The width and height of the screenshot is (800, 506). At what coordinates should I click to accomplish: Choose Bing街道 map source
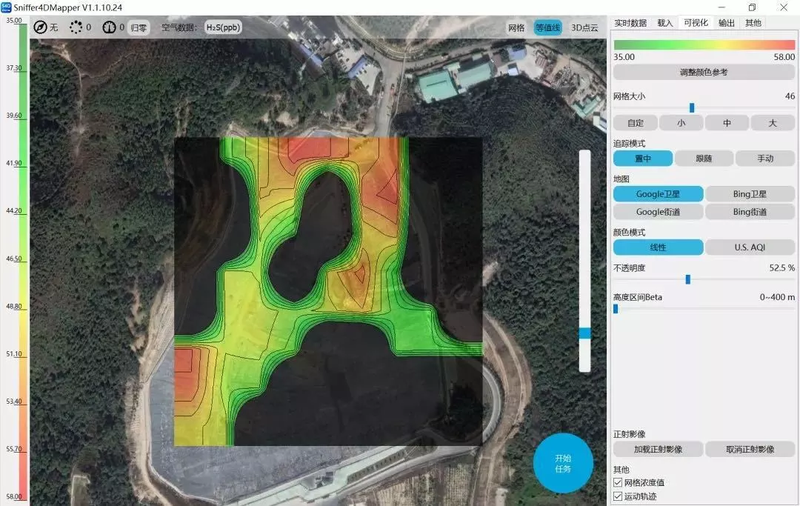point(749,212)
